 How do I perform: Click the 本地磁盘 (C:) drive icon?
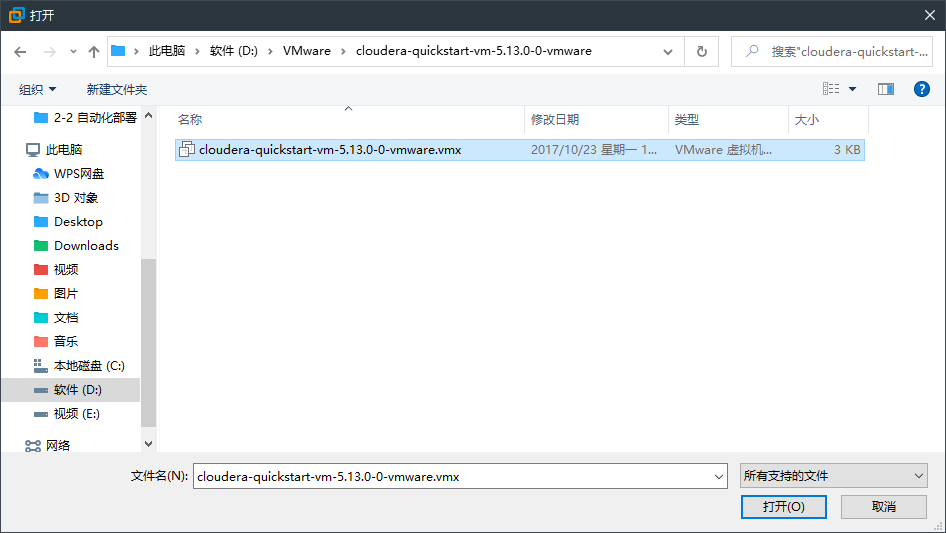click(40, 366)
